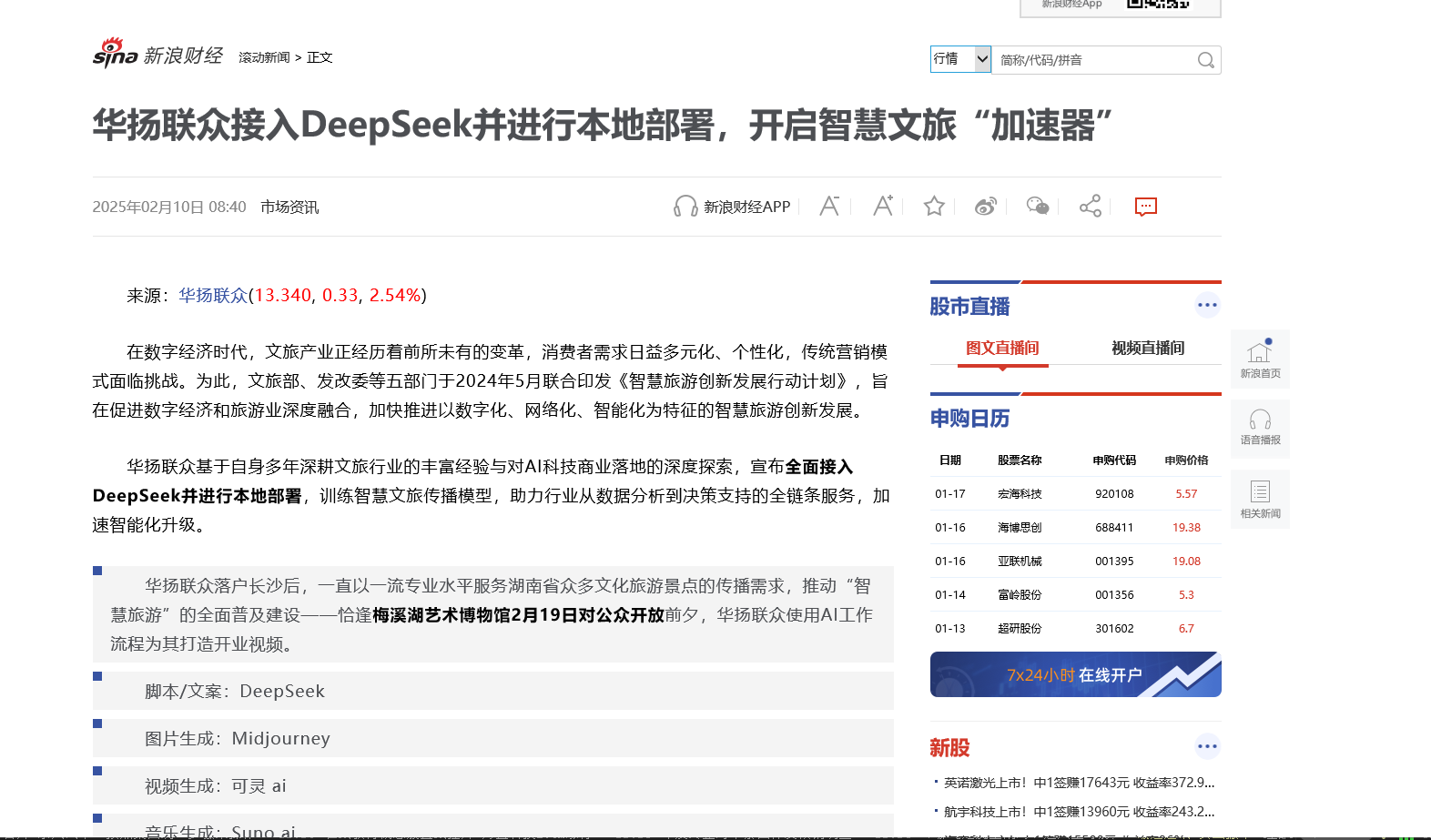Switch to 视频直播间 tab
The image size is (1431, 840).
click(1148, 348)
